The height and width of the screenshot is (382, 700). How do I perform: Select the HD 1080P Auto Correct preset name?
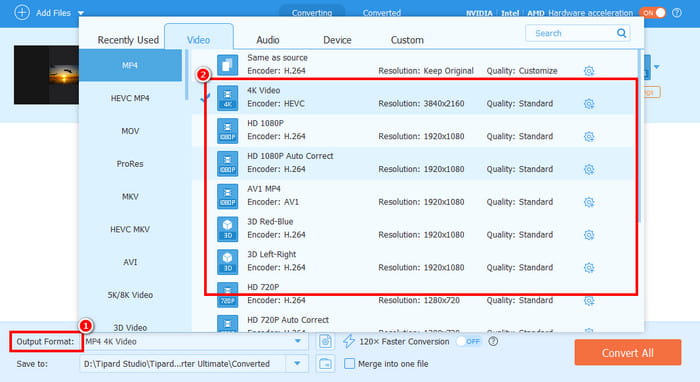290,156
